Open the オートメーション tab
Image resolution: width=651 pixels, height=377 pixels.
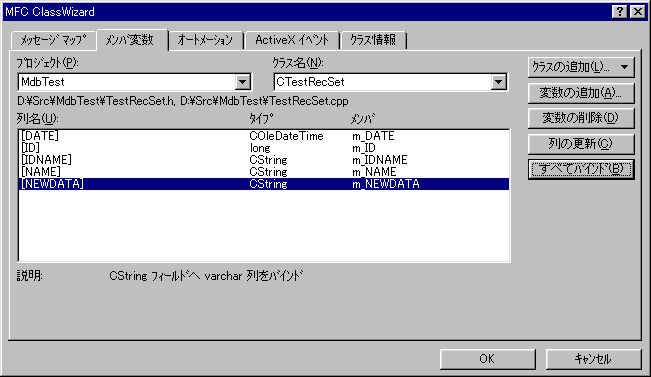click(x=206, y=40)
